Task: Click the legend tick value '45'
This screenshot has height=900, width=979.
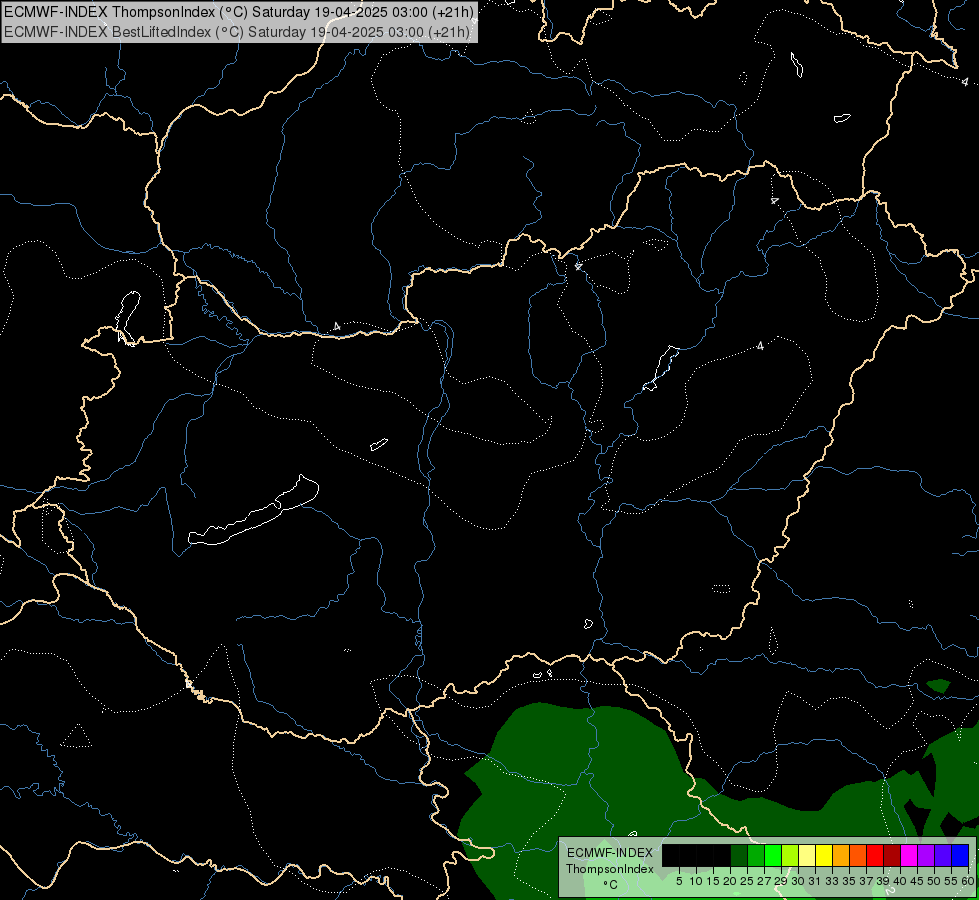Action: coord(917,881)
